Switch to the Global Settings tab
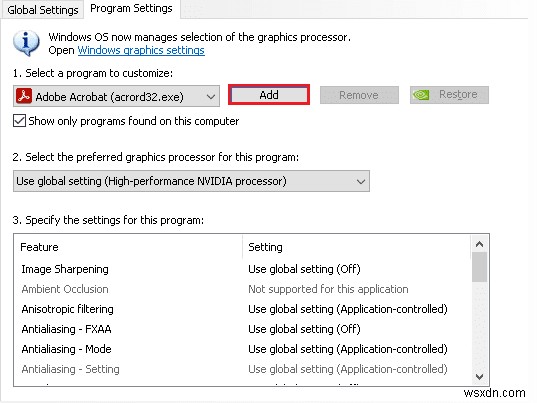The image size is (537, 403). point(43,10)
